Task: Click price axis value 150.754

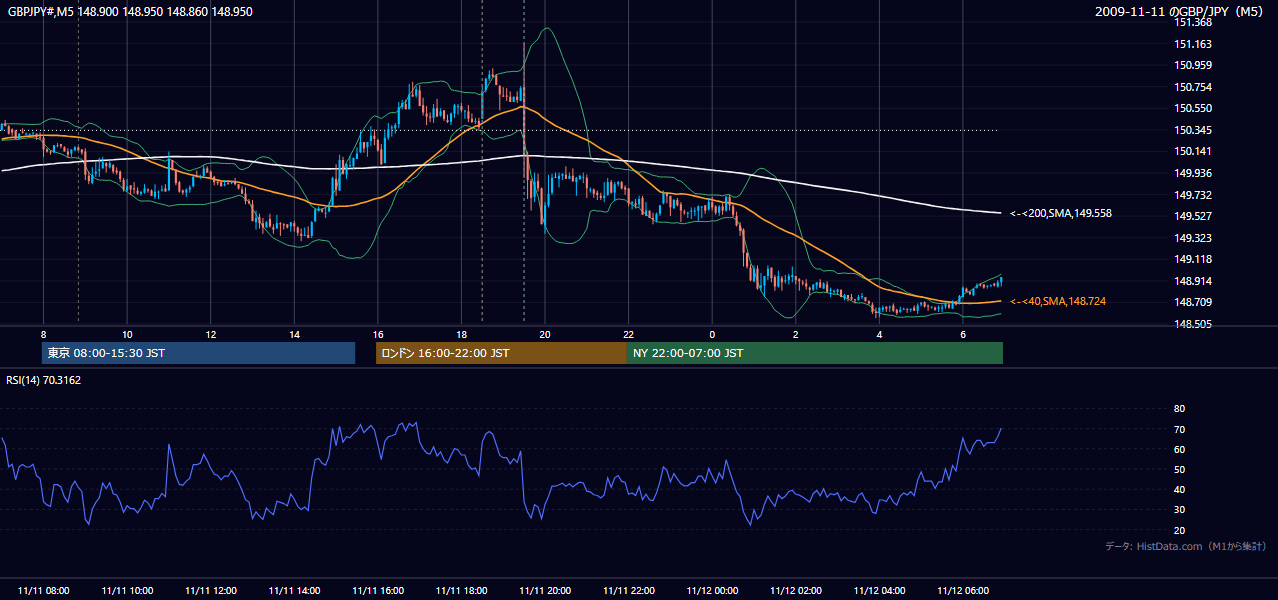Action: pos(1194,87)
